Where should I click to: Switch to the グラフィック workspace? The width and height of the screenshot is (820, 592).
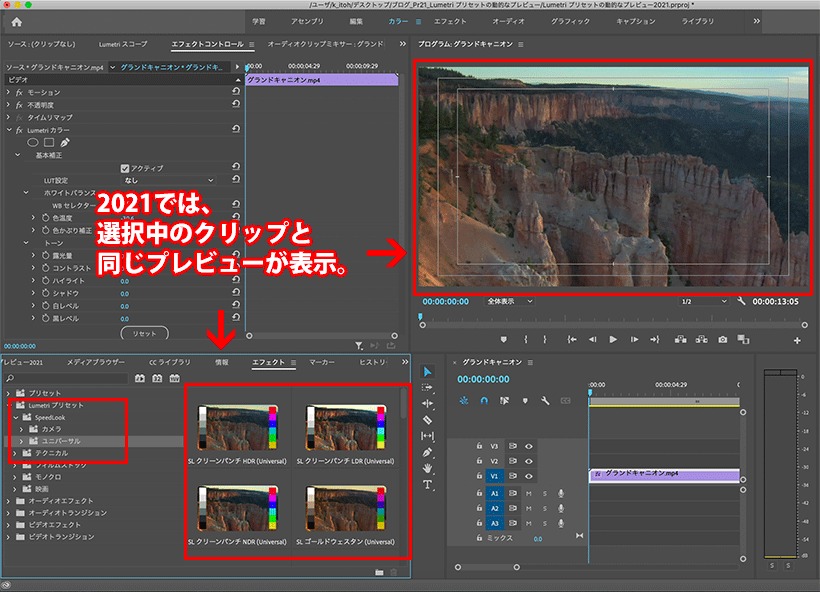coord(570,21)
